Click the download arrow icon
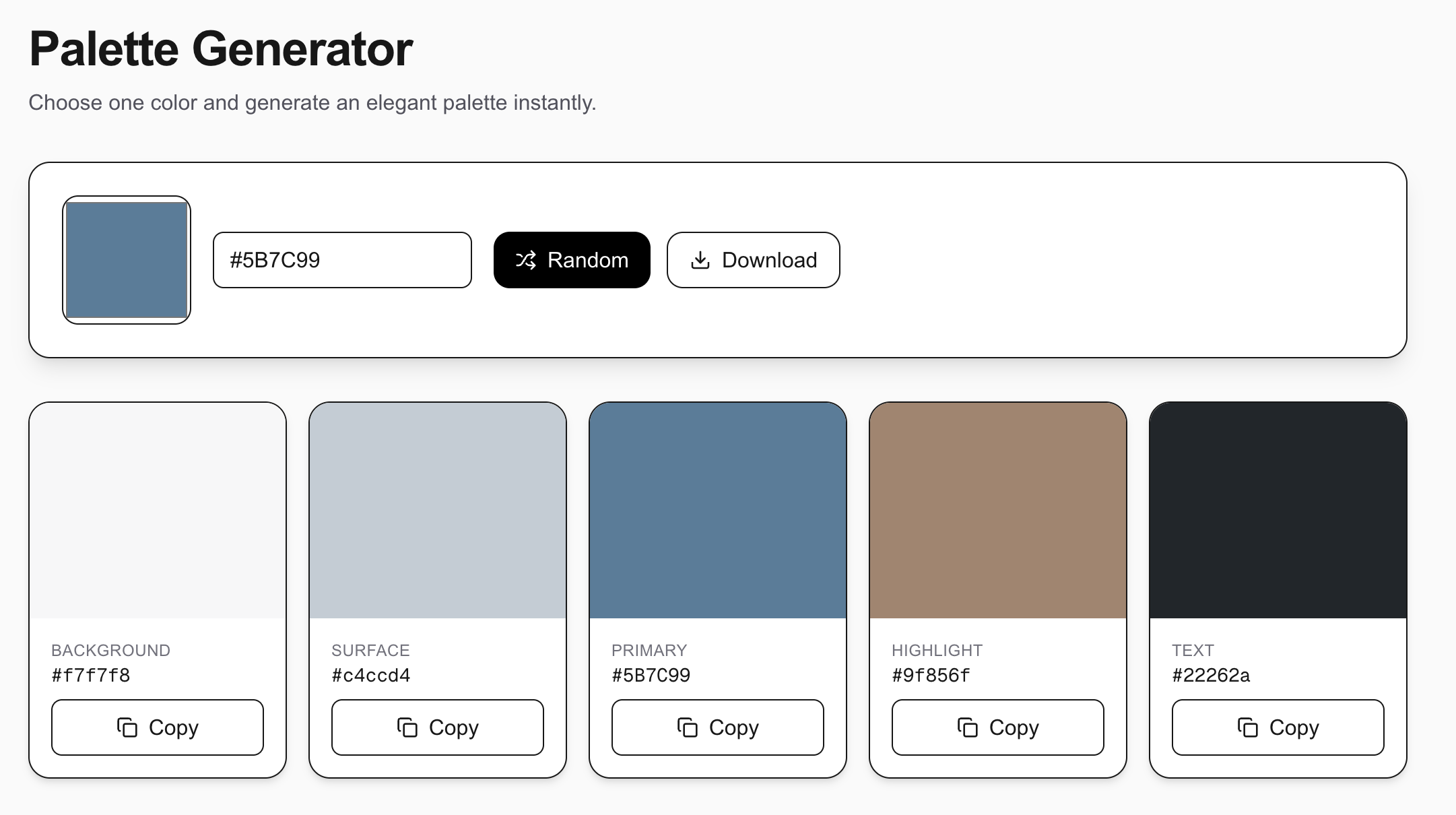The width and height of the screenshot is (1456, 815). tap(700, 260)
